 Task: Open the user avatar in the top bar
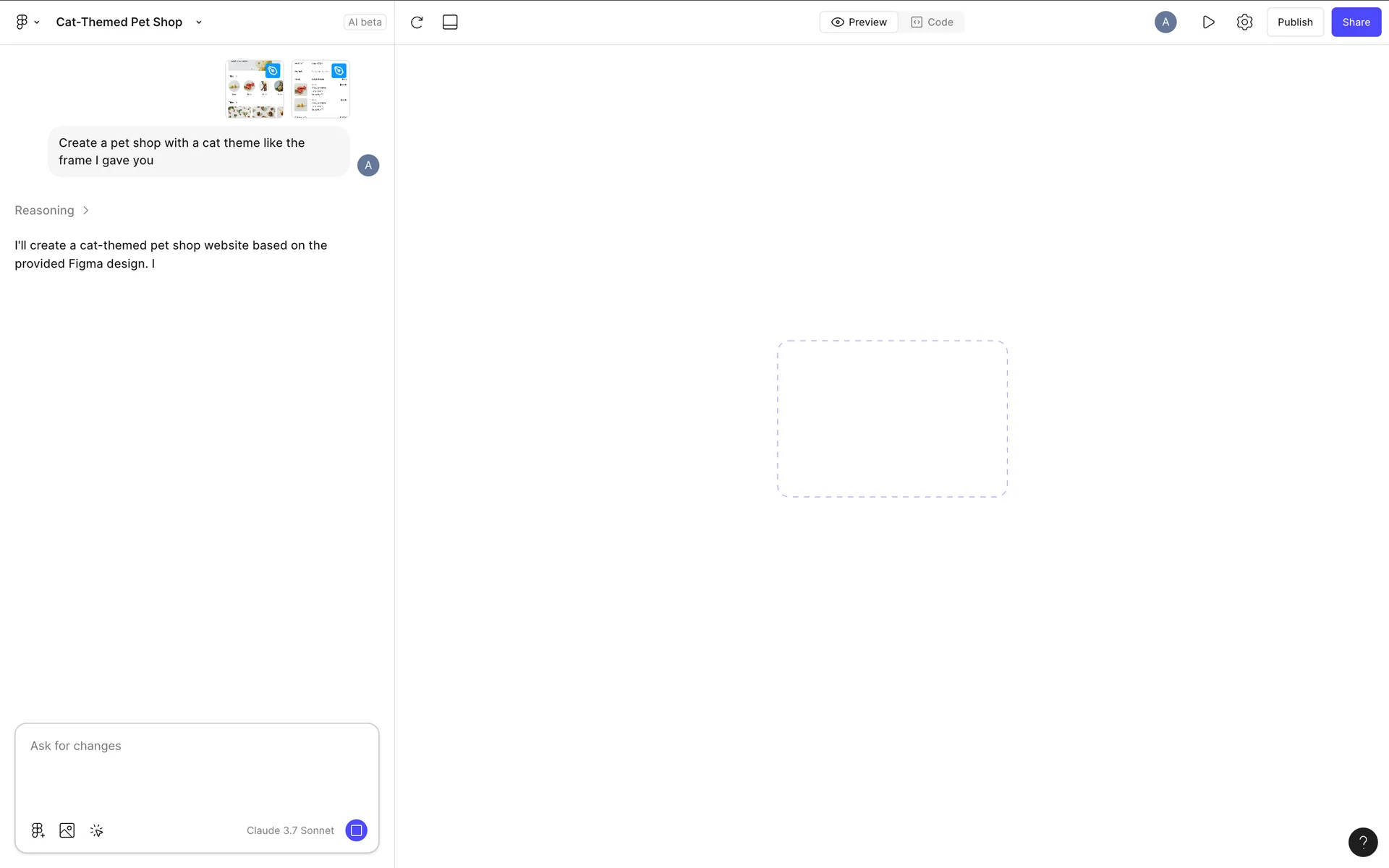[x=1165, y=22]
